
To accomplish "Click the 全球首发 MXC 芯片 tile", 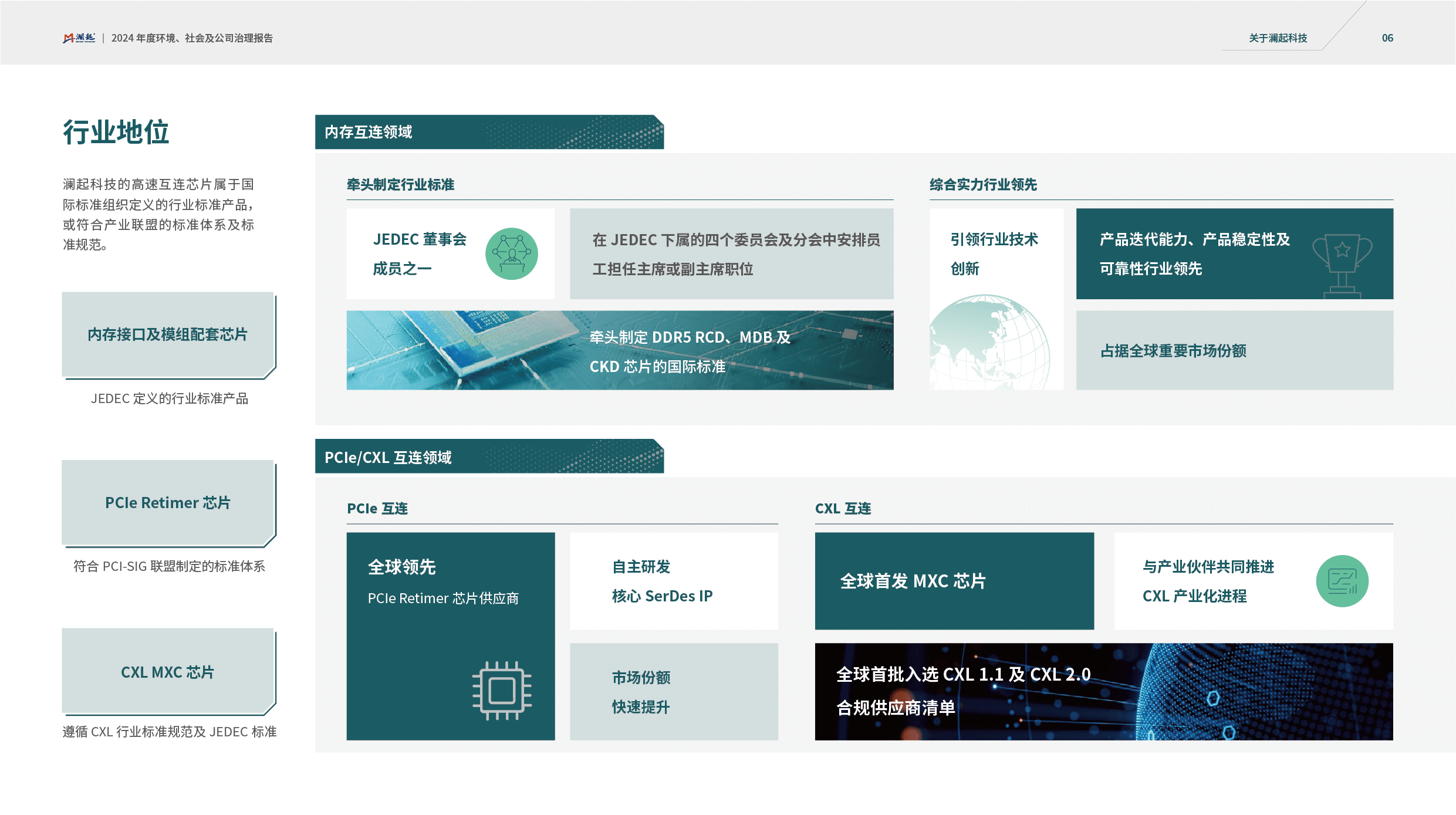I will tap(954, 581).
